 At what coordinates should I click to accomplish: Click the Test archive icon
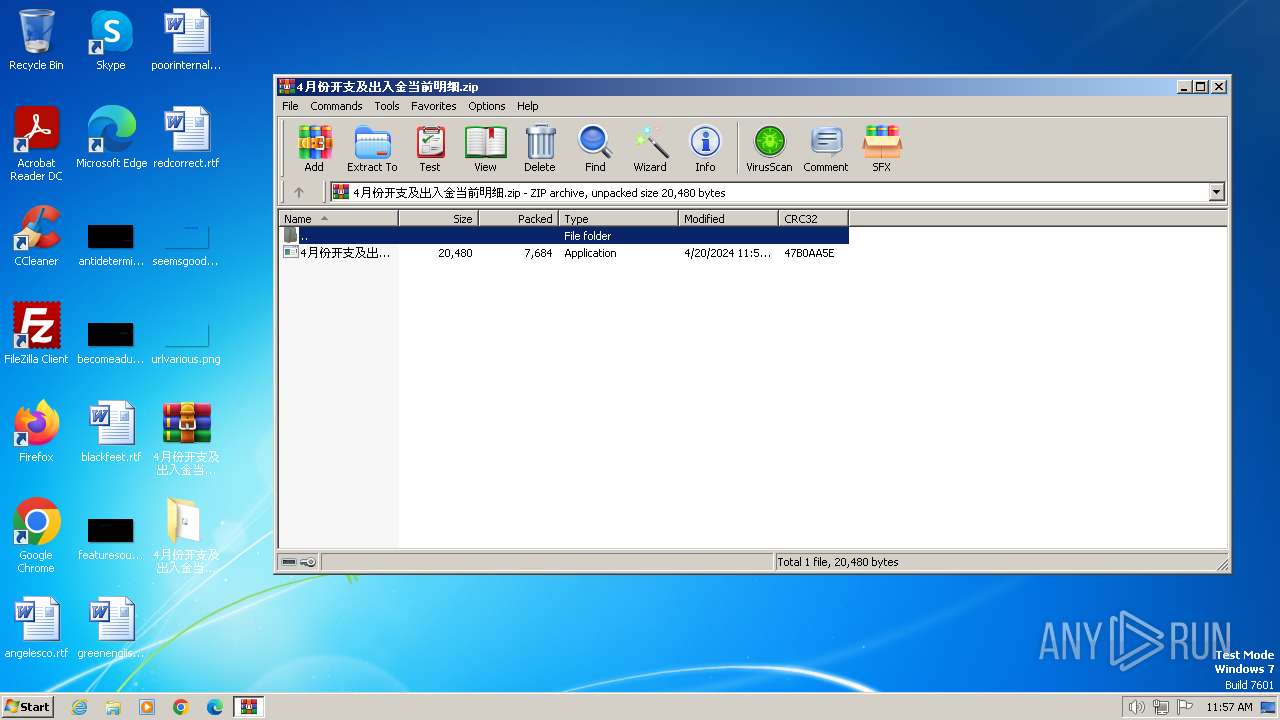point(430,148)
